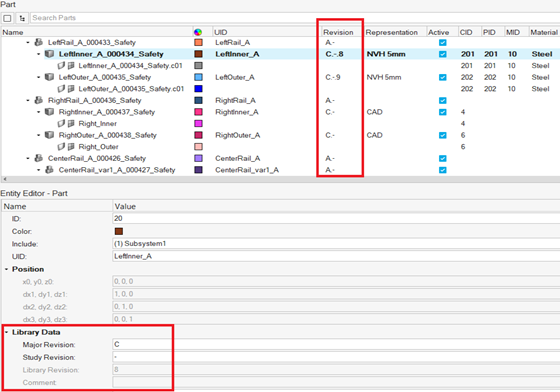Image resolution: width=560 pixels, height=392 pixels.
Task: Collapse the RightOuter_A_000438_Safety tree node
Action: pyautogui.click(x=39, y=135)
